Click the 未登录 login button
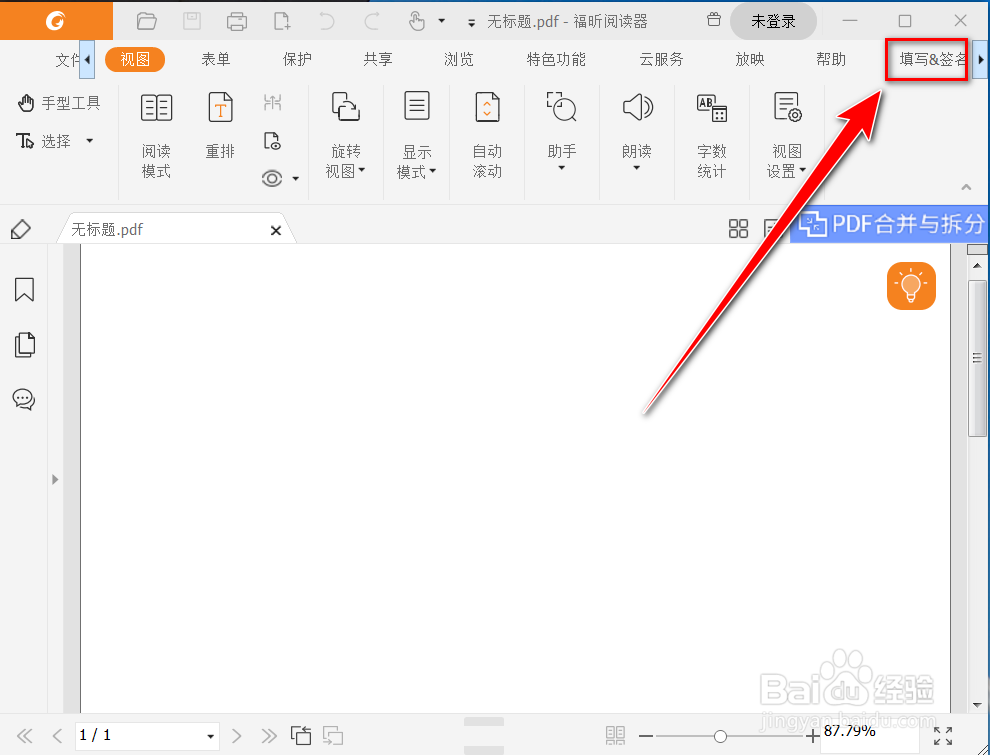The width and height of the screenshot is (990, 755). pos(773,21)
